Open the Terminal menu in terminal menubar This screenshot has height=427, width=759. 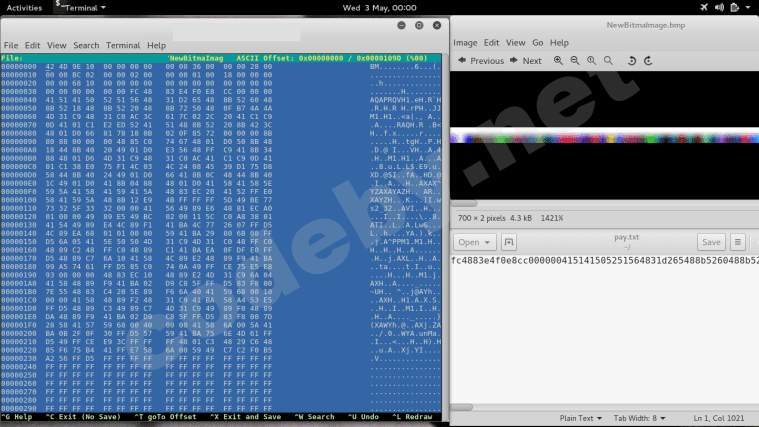pos(123,45)
